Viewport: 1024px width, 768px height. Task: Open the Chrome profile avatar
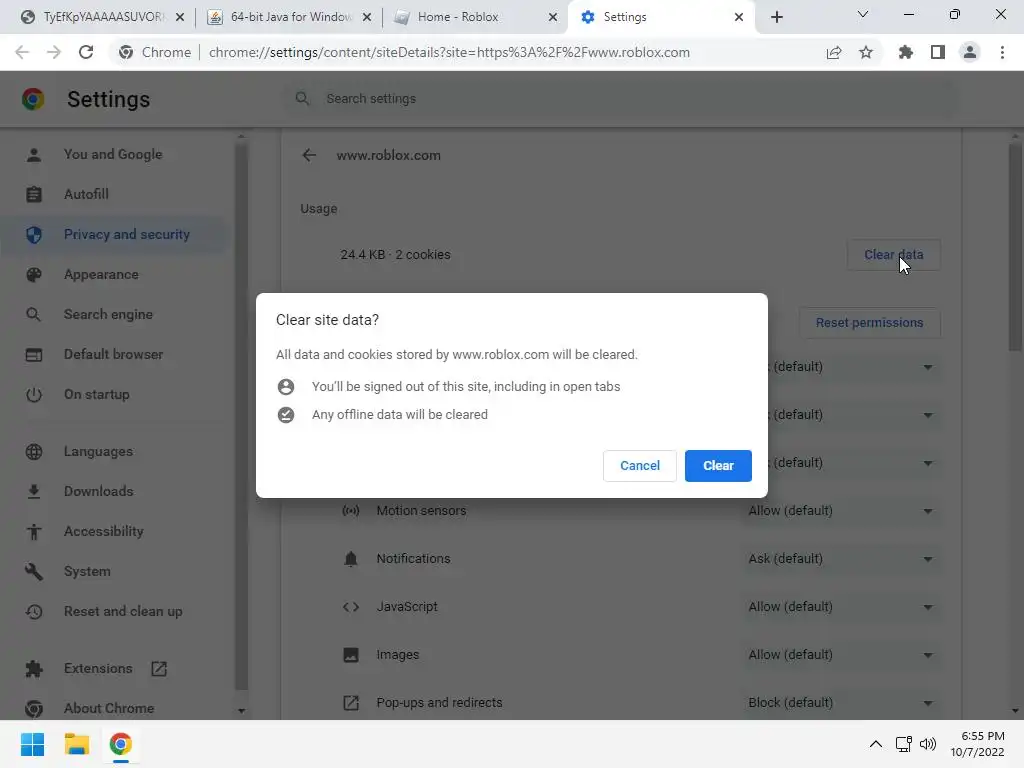(970, 52)
